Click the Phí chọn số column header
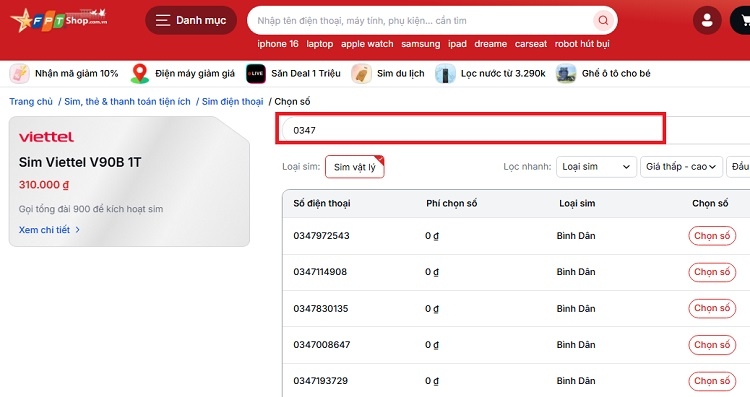This screenshot has width=750, height=397. pos(452,203)
